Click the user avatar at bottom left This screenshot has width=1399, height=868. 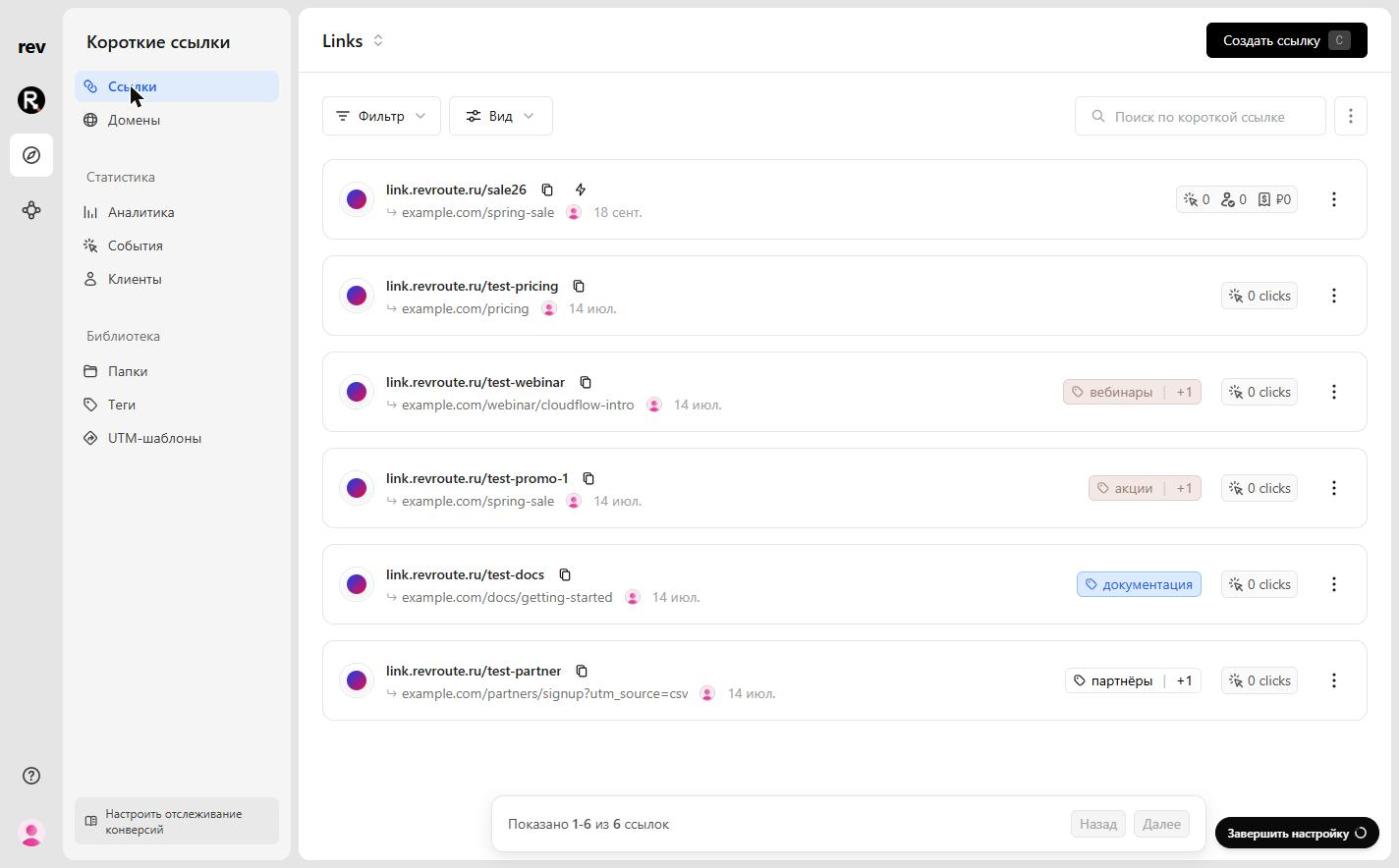[31, 832]
